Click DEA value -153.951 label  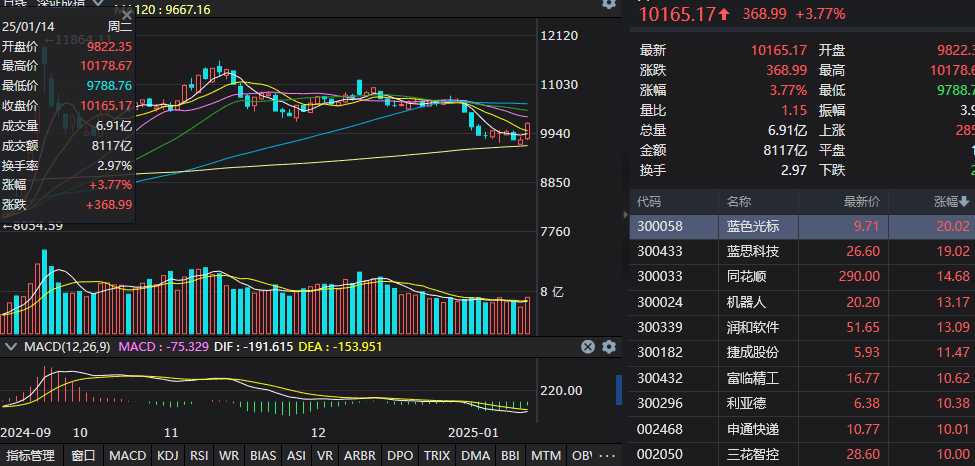coord(340,347)
